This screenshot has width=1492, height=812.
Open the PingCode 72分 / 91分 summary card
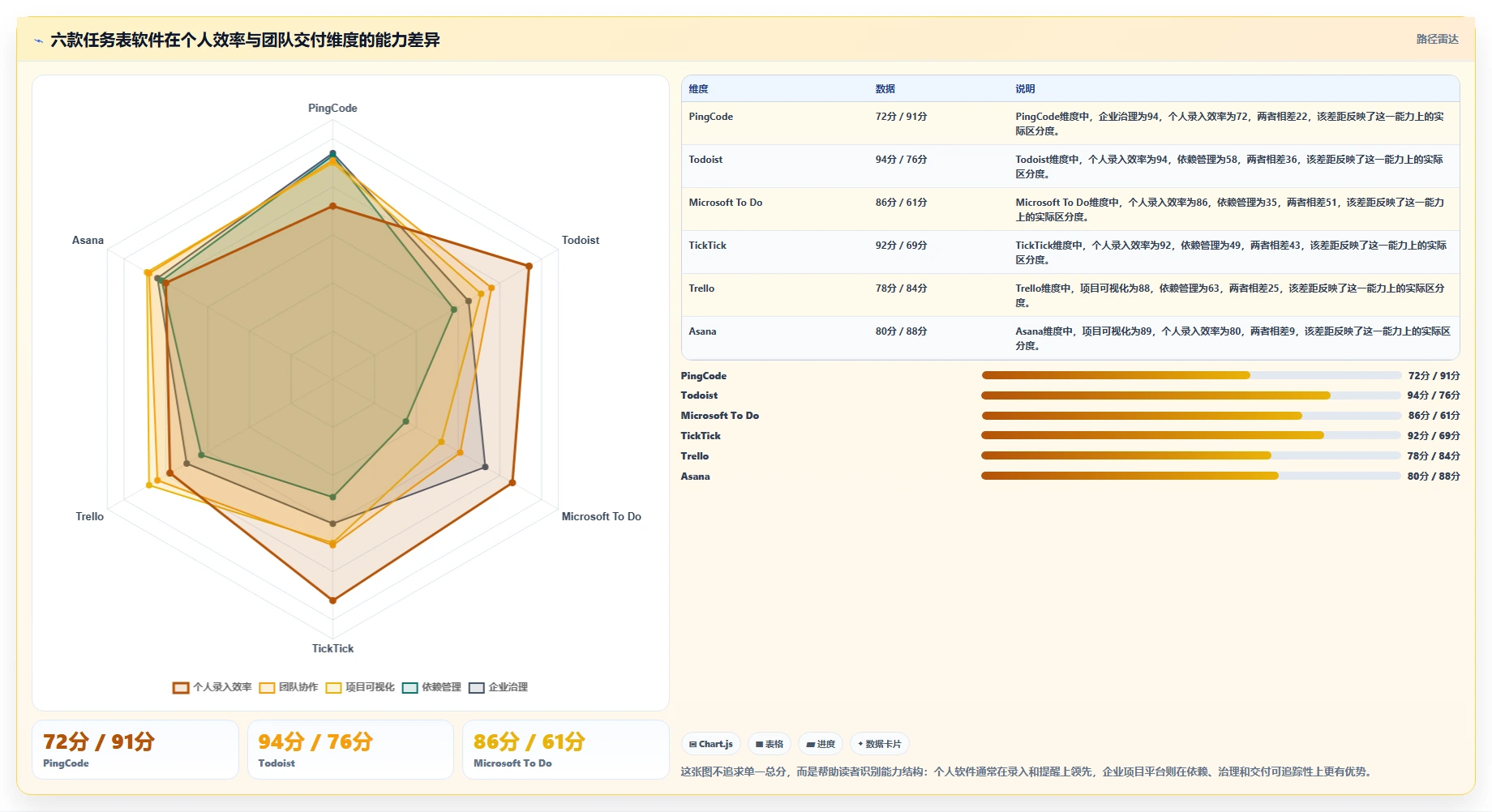135,750
